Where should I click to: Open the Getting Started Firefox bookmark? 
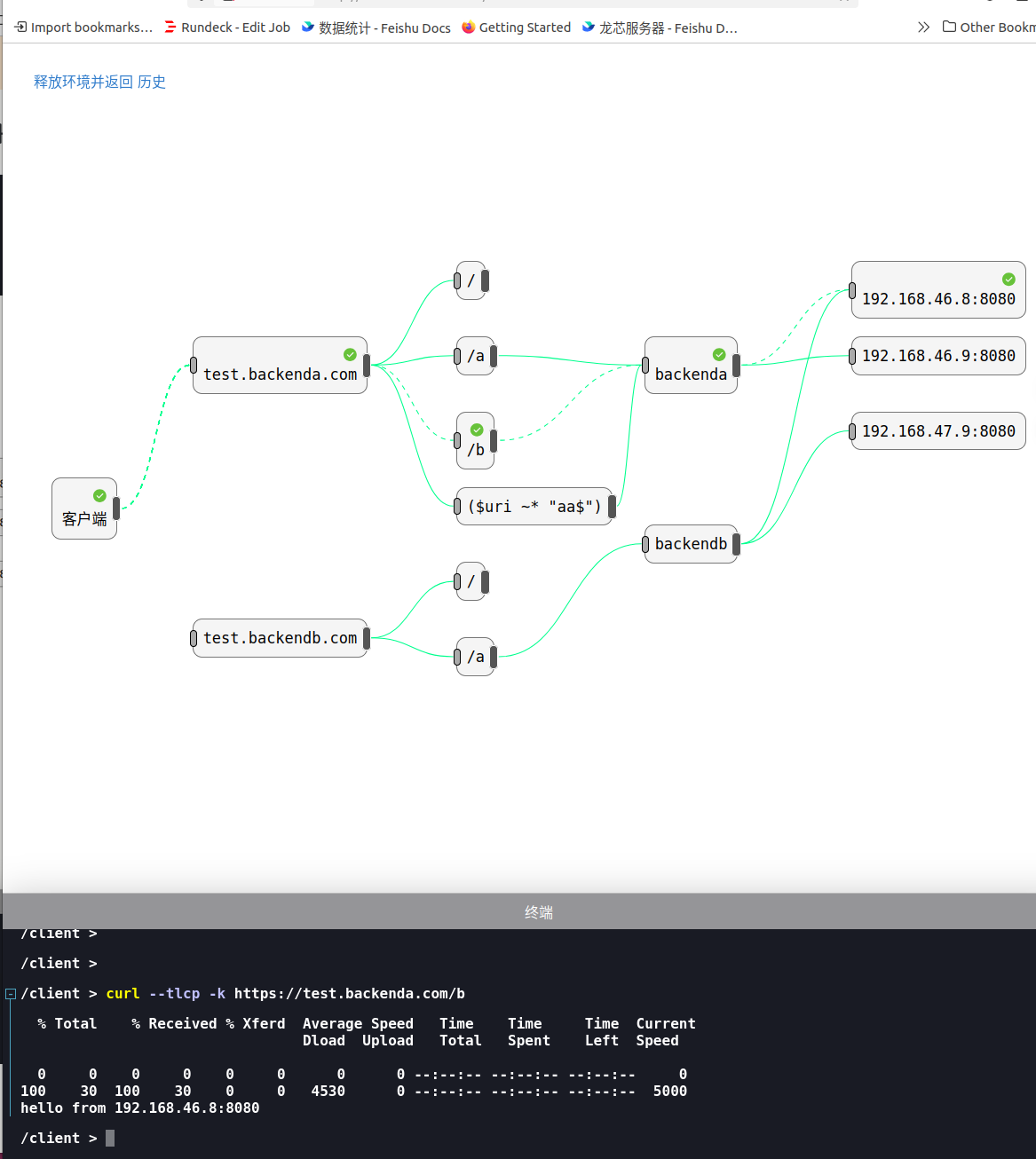click(x=517, y=28)
